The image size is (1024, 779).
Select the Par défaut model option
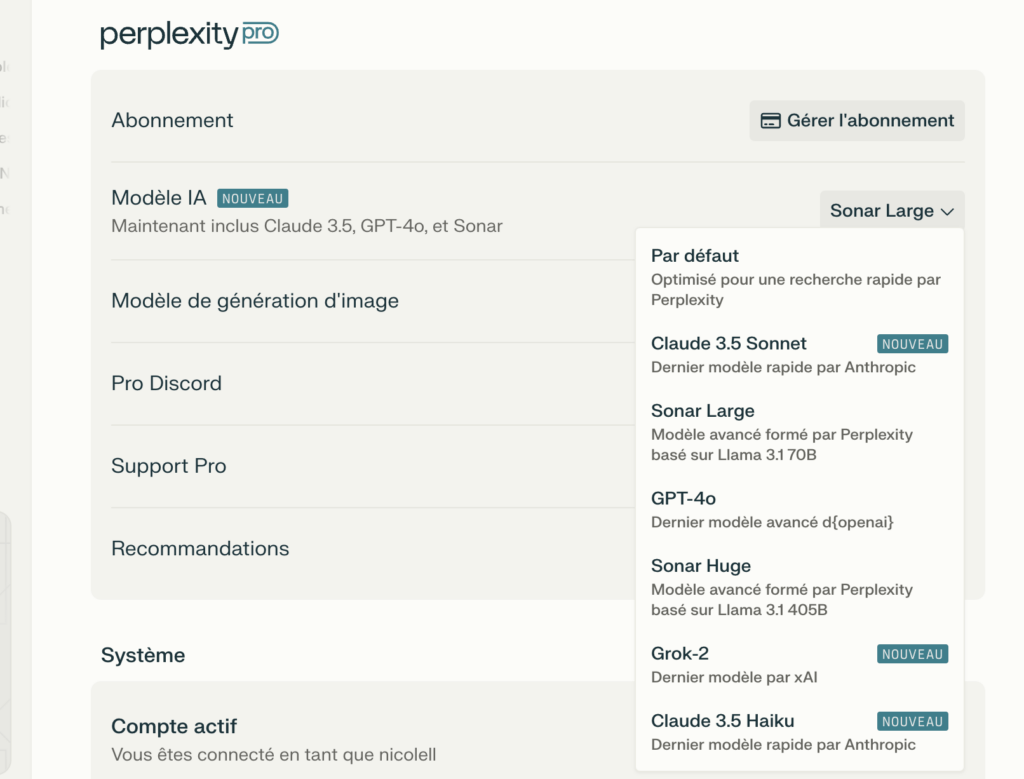click(799, 277)
